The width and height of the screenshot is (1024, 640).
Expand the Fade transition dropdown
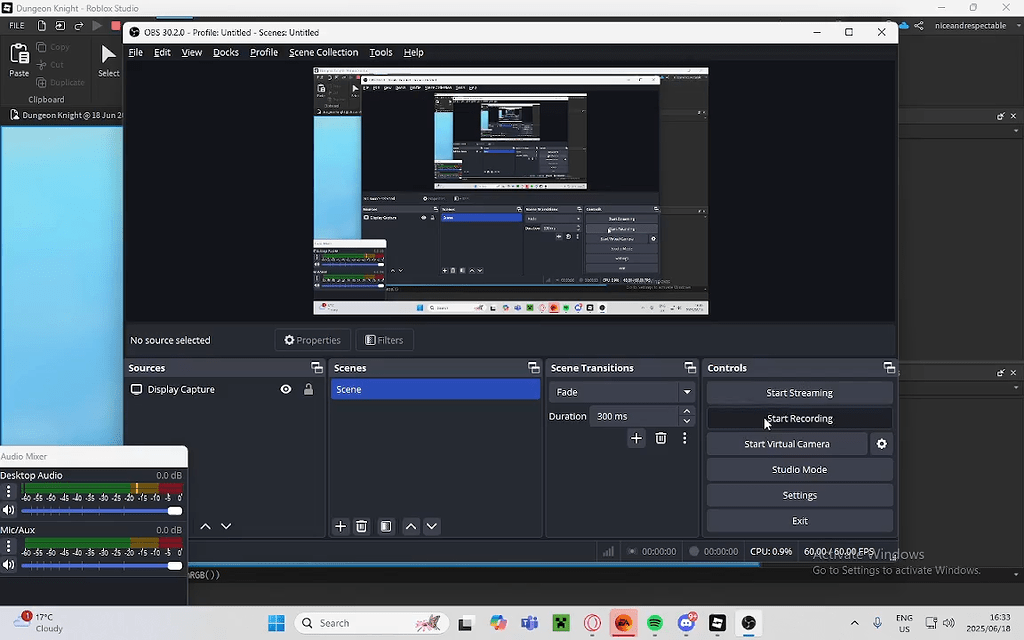click(686, 392)
